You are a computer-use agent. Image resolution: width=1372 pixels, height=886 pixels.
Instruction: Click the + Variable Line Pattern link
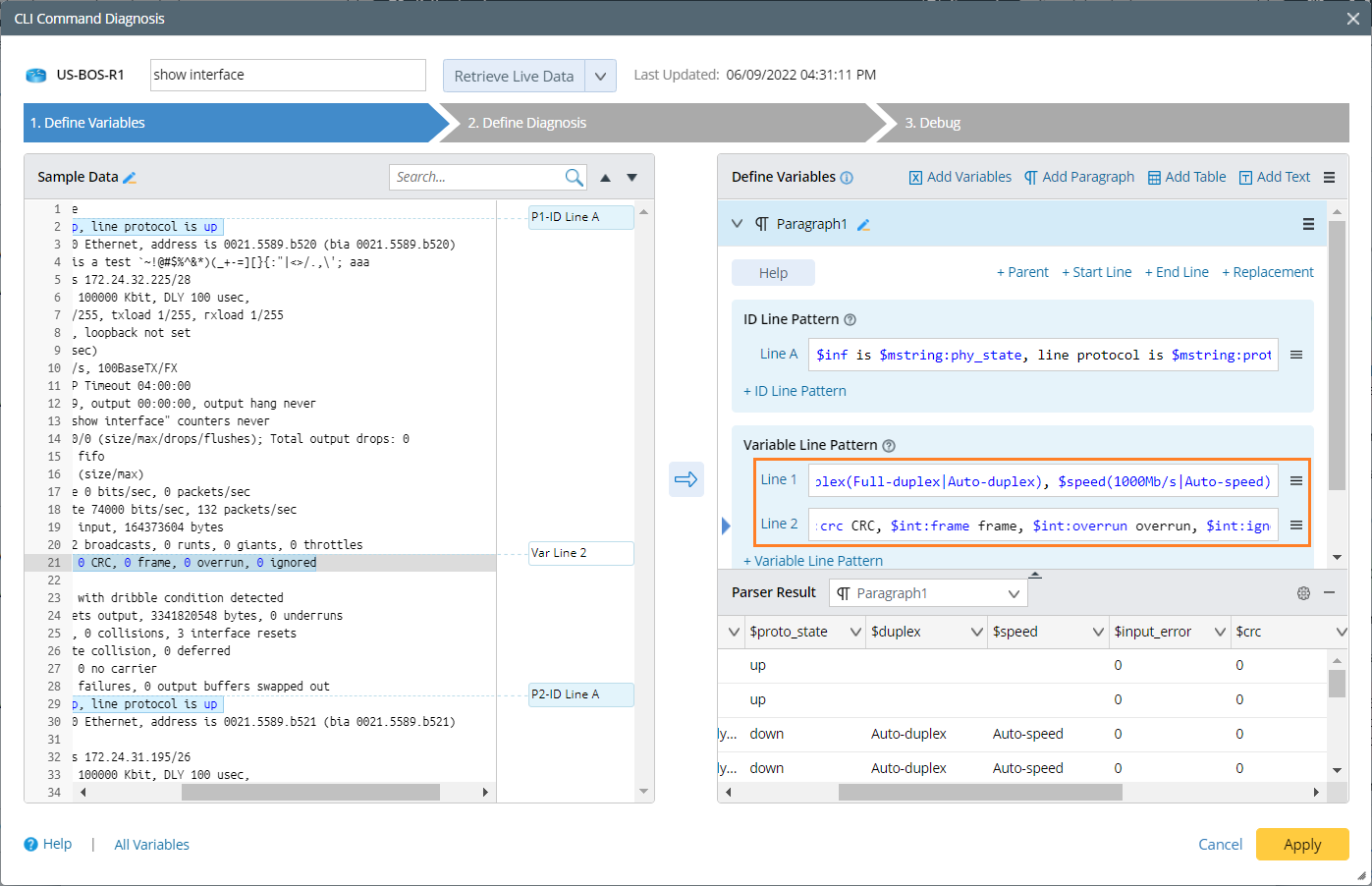click(813, 561)
